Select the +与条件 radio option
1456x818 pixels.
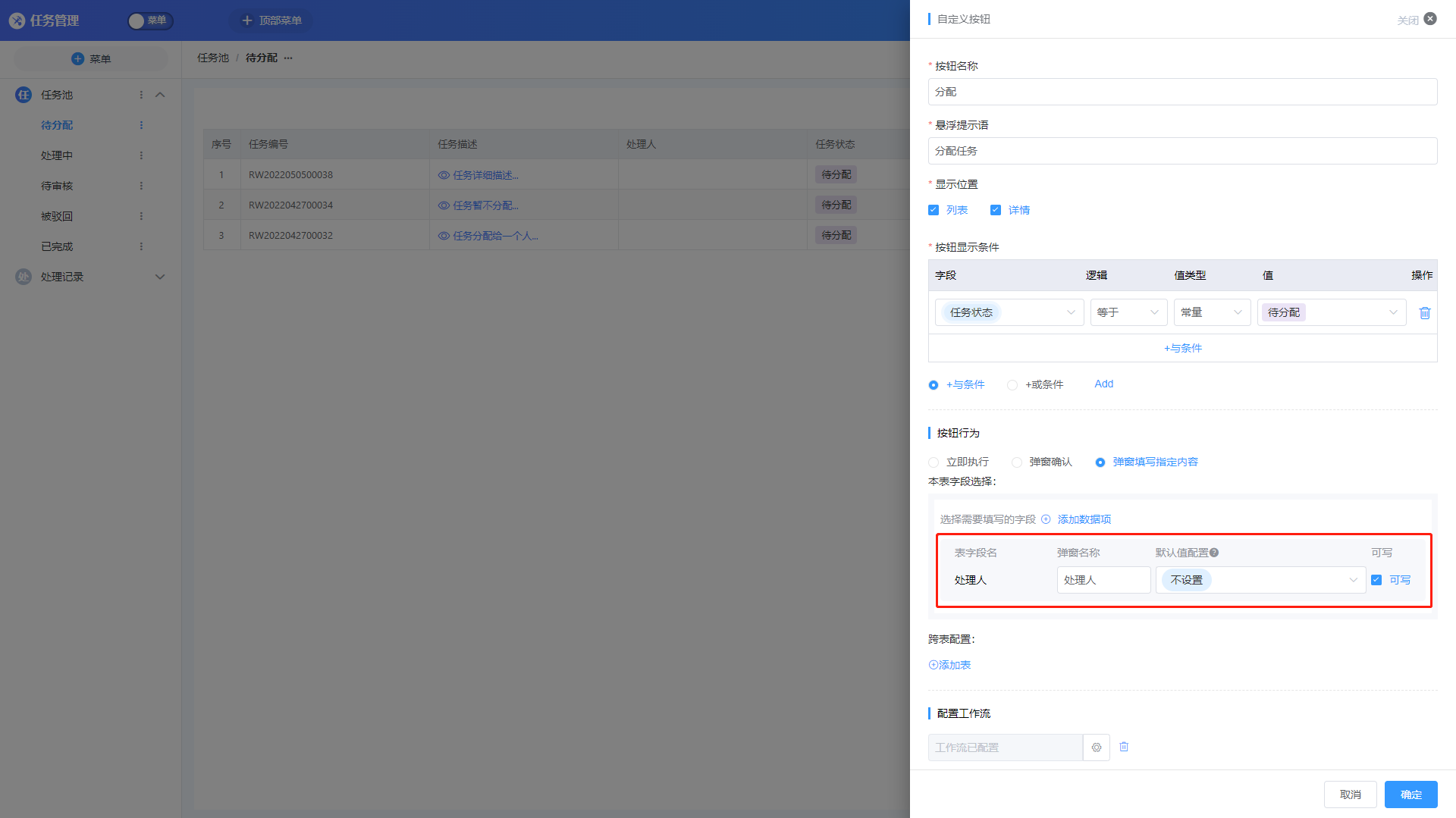(x=934, y=385)
